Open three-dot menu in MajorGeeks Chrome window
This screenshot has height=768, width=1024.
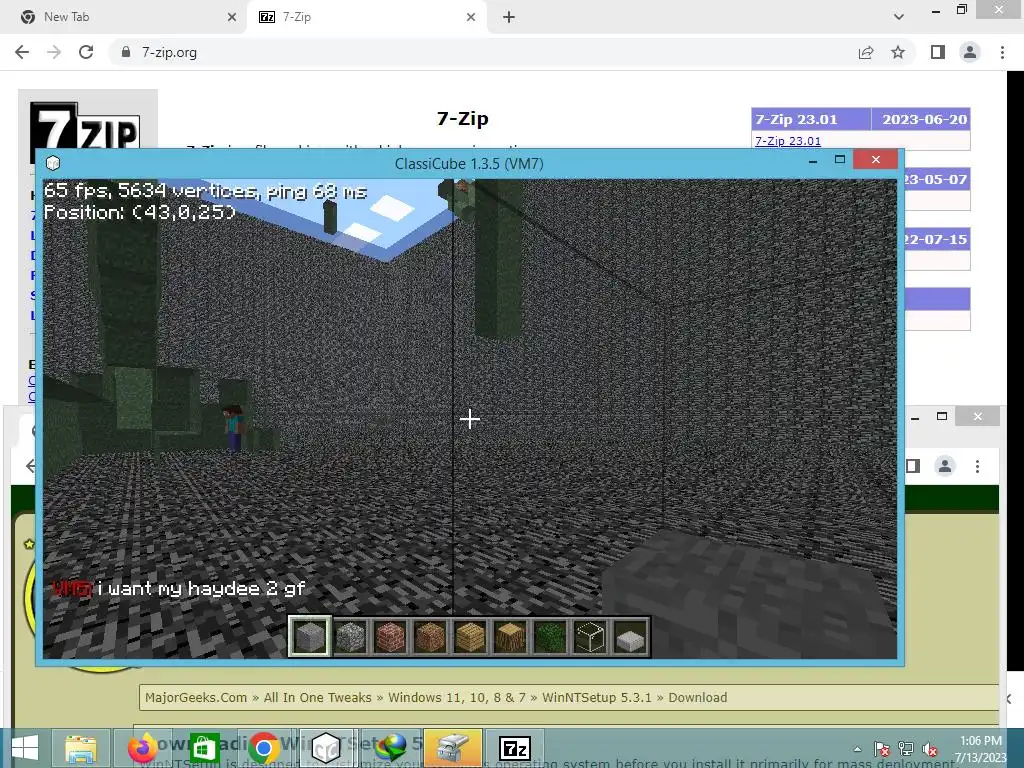point(978,466)
